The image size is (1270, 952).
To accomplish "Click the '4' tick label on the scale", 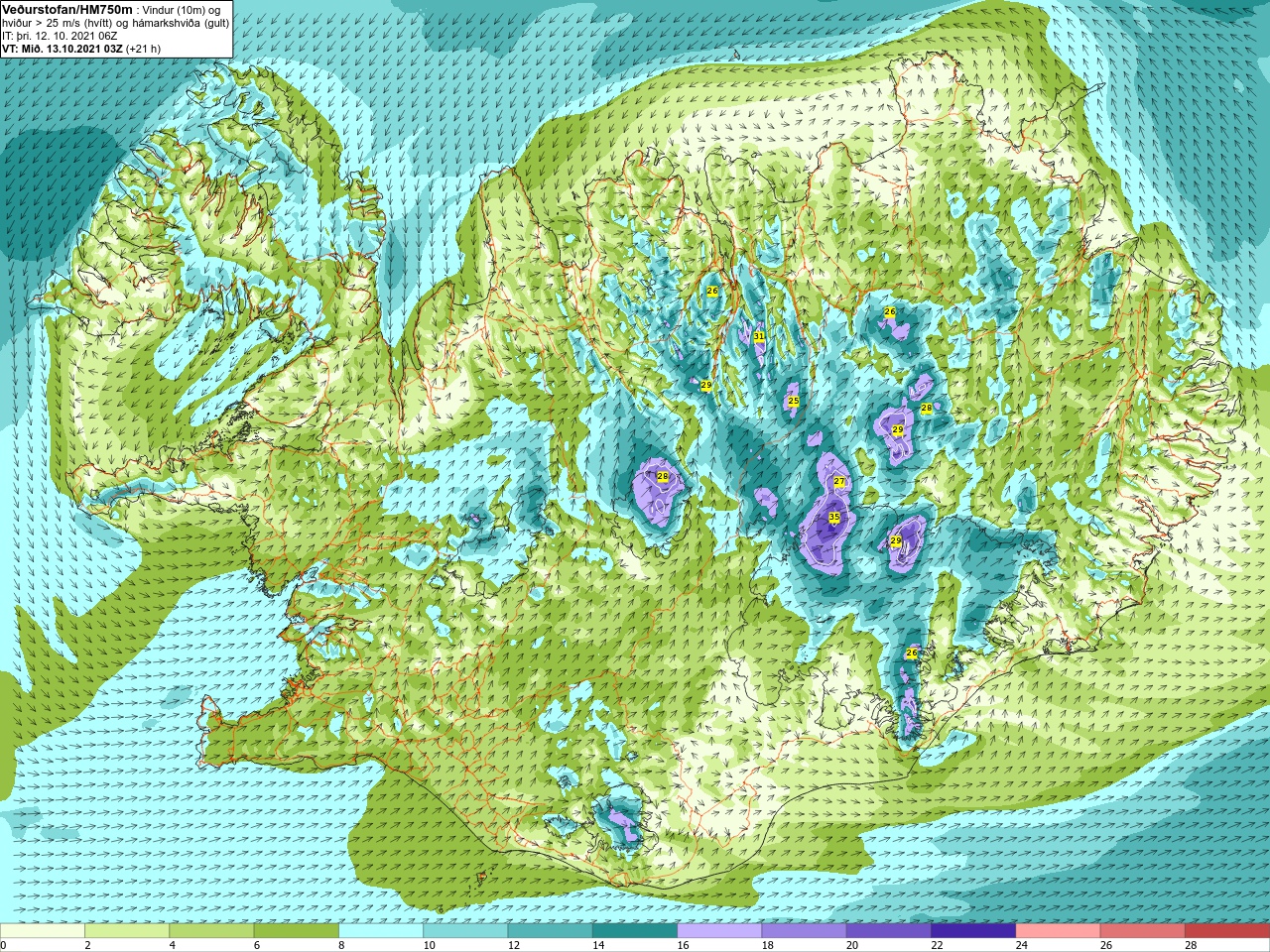I will pos(173,945).
